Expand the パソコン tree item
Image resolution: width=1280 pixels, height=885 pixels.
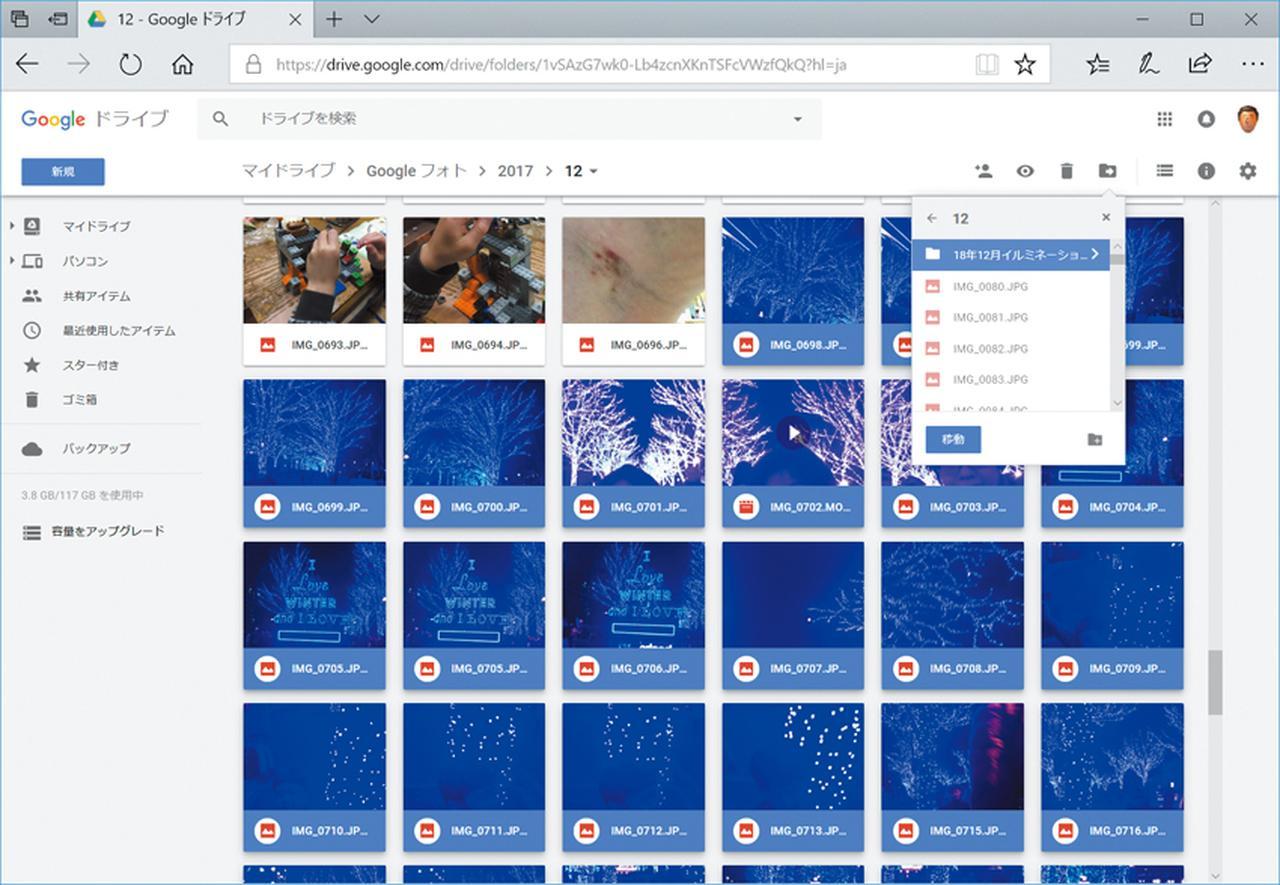click(12, 261)
